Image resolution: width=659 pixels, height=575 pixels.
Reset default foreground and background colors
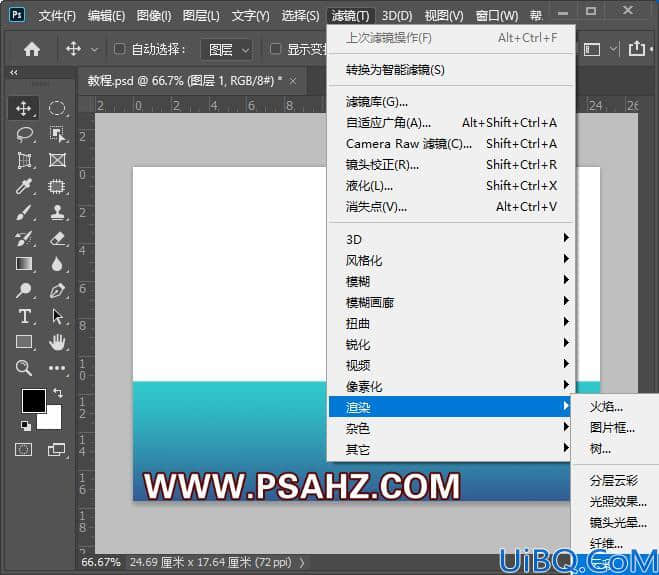(26, 426)
